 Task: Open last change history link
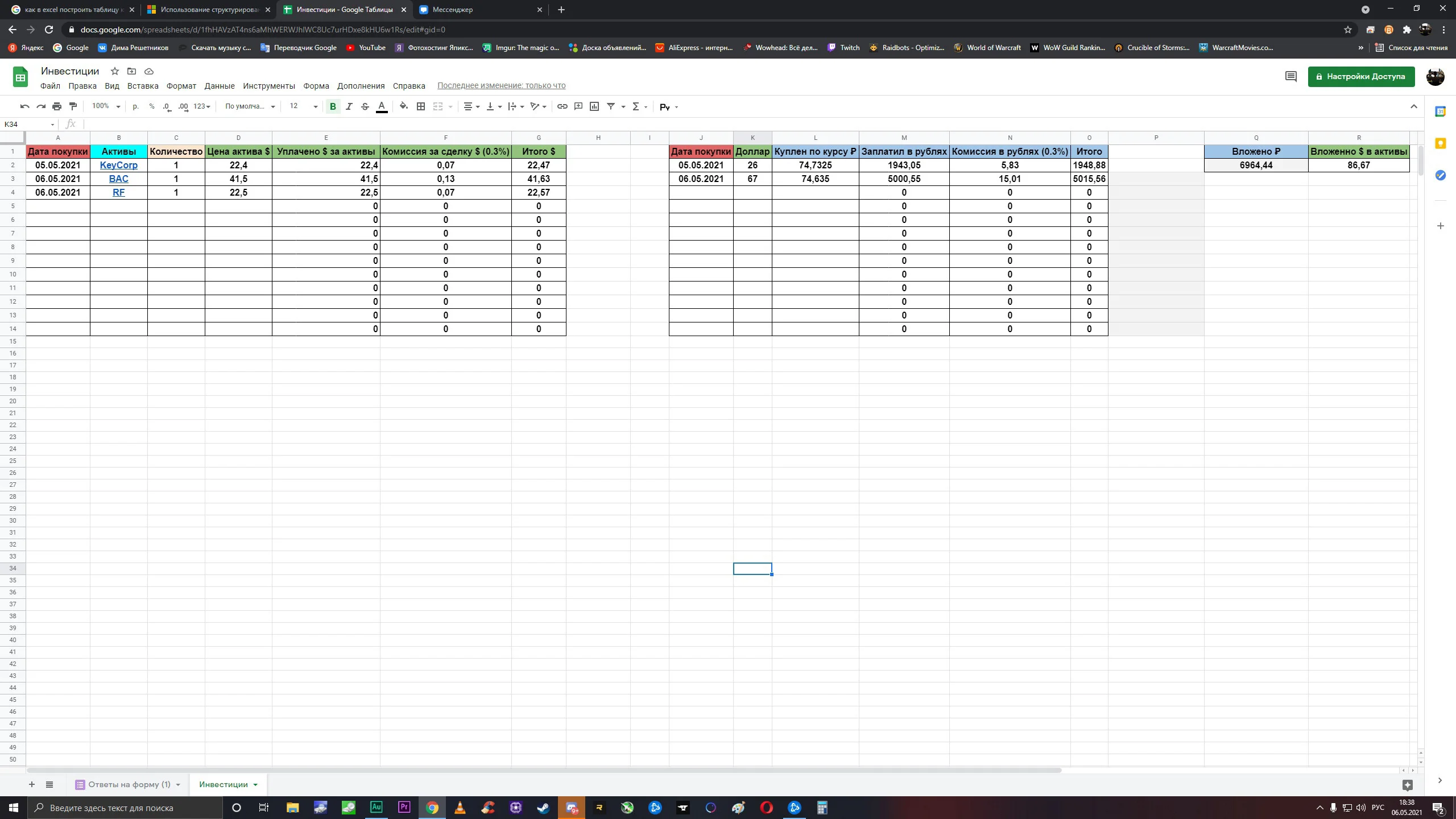501,85
